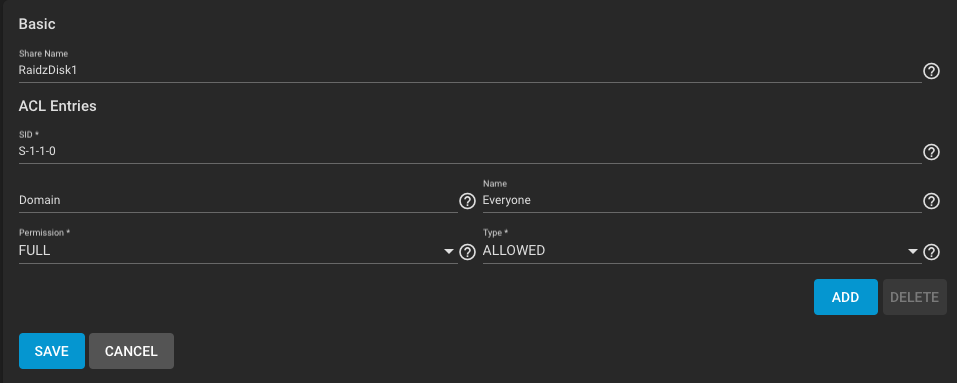This screenshot has width=957, height=383.
Task: Show help for the SID field
Action: coord(931,152)
